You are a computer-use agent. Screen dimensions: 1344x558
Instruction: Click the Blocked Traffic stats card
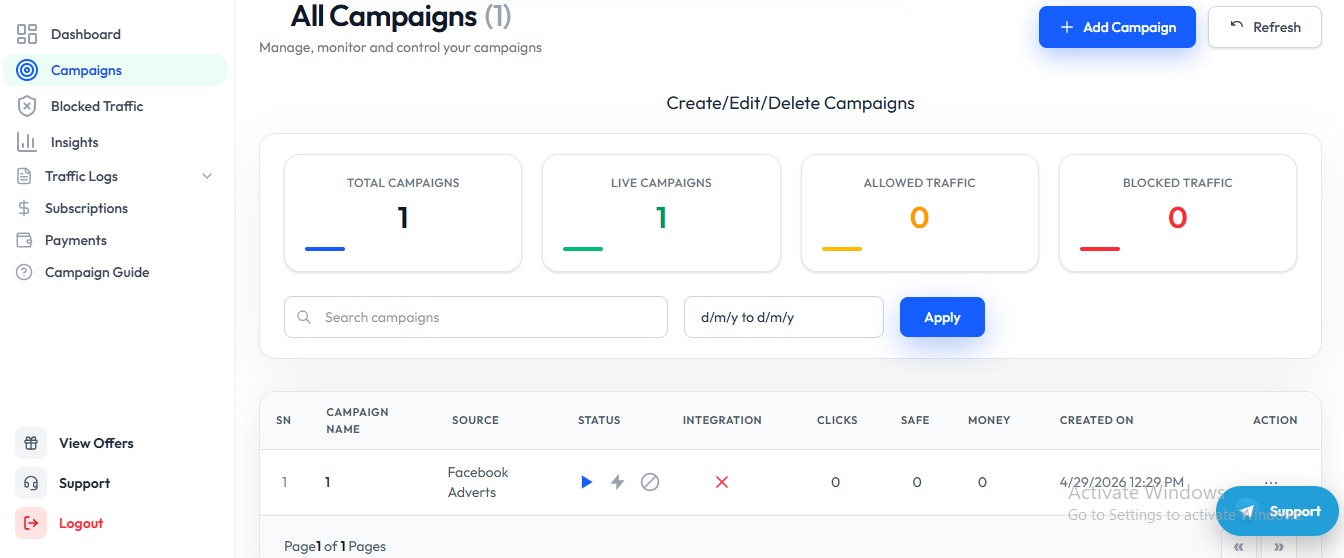point(1178,213)
